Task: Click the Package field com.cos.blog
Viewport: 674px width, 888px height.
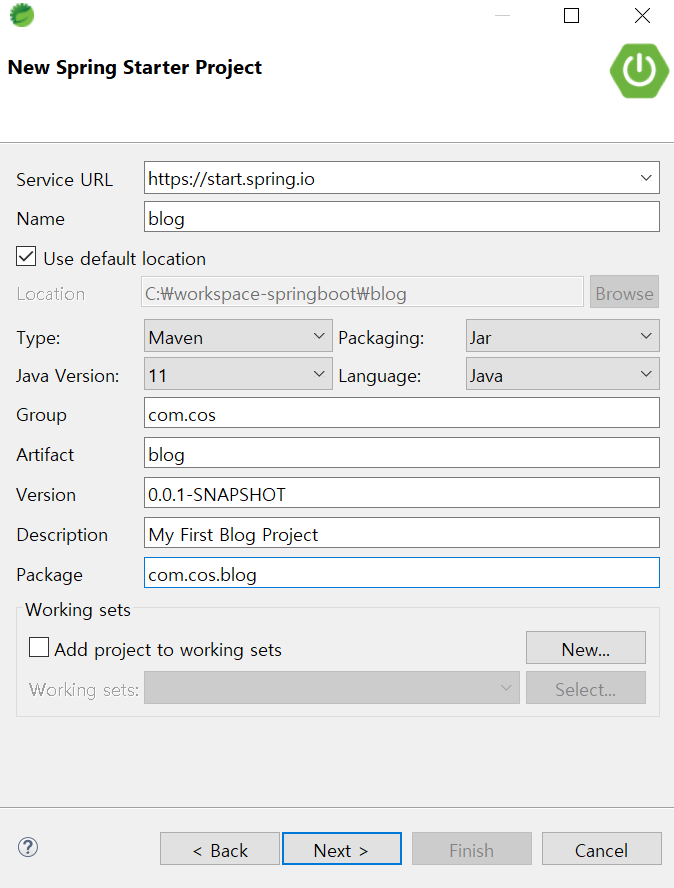Action: [x=402, y=573]
